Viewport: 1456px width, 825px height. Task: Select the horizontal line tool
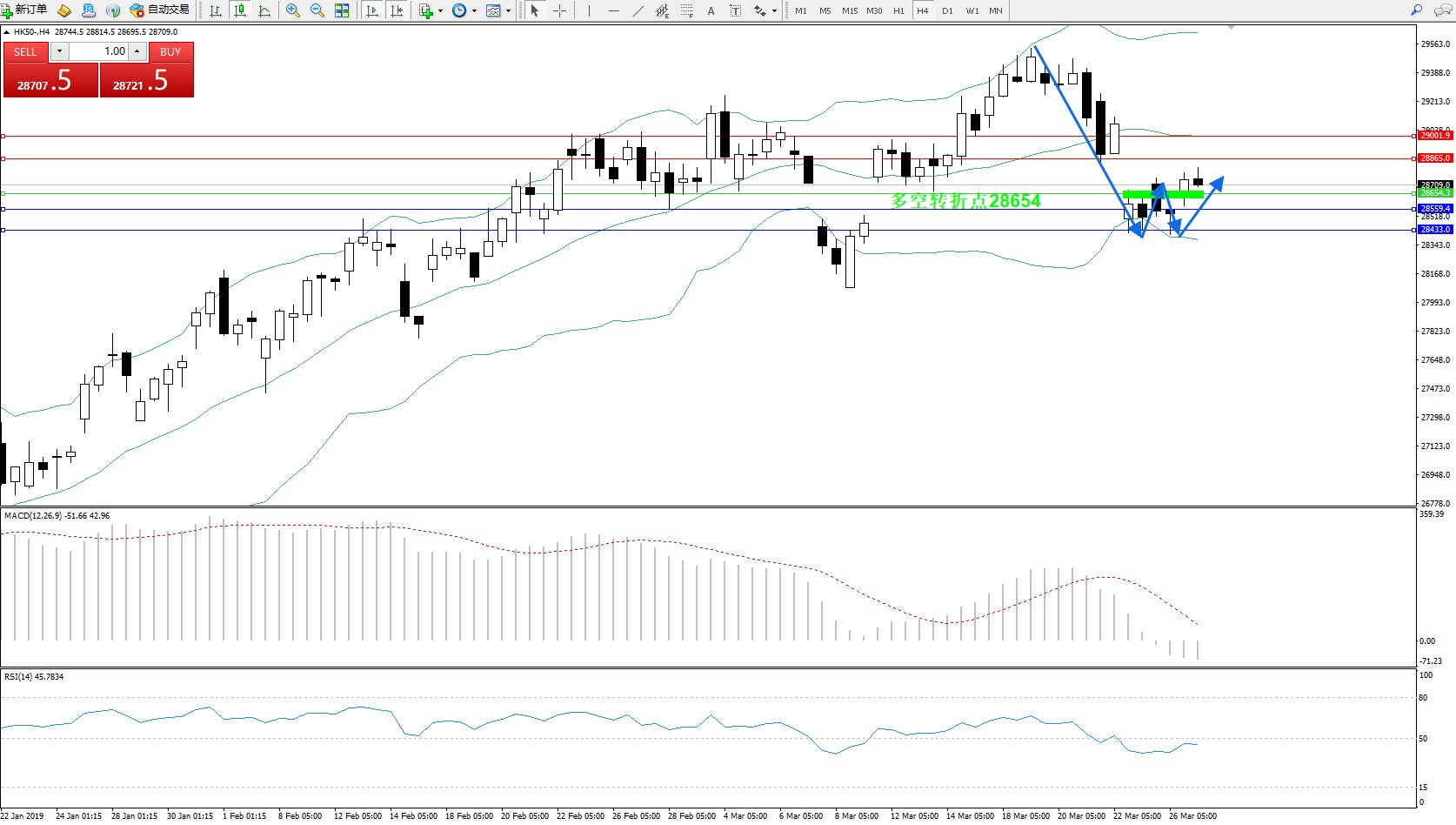point(614,10)
